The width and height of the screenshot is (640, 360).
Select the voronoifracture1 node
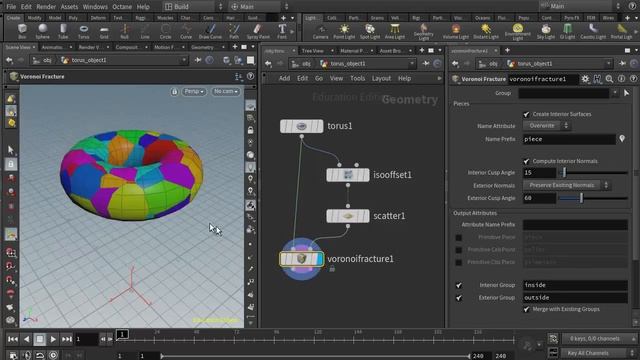pos(302,259)
